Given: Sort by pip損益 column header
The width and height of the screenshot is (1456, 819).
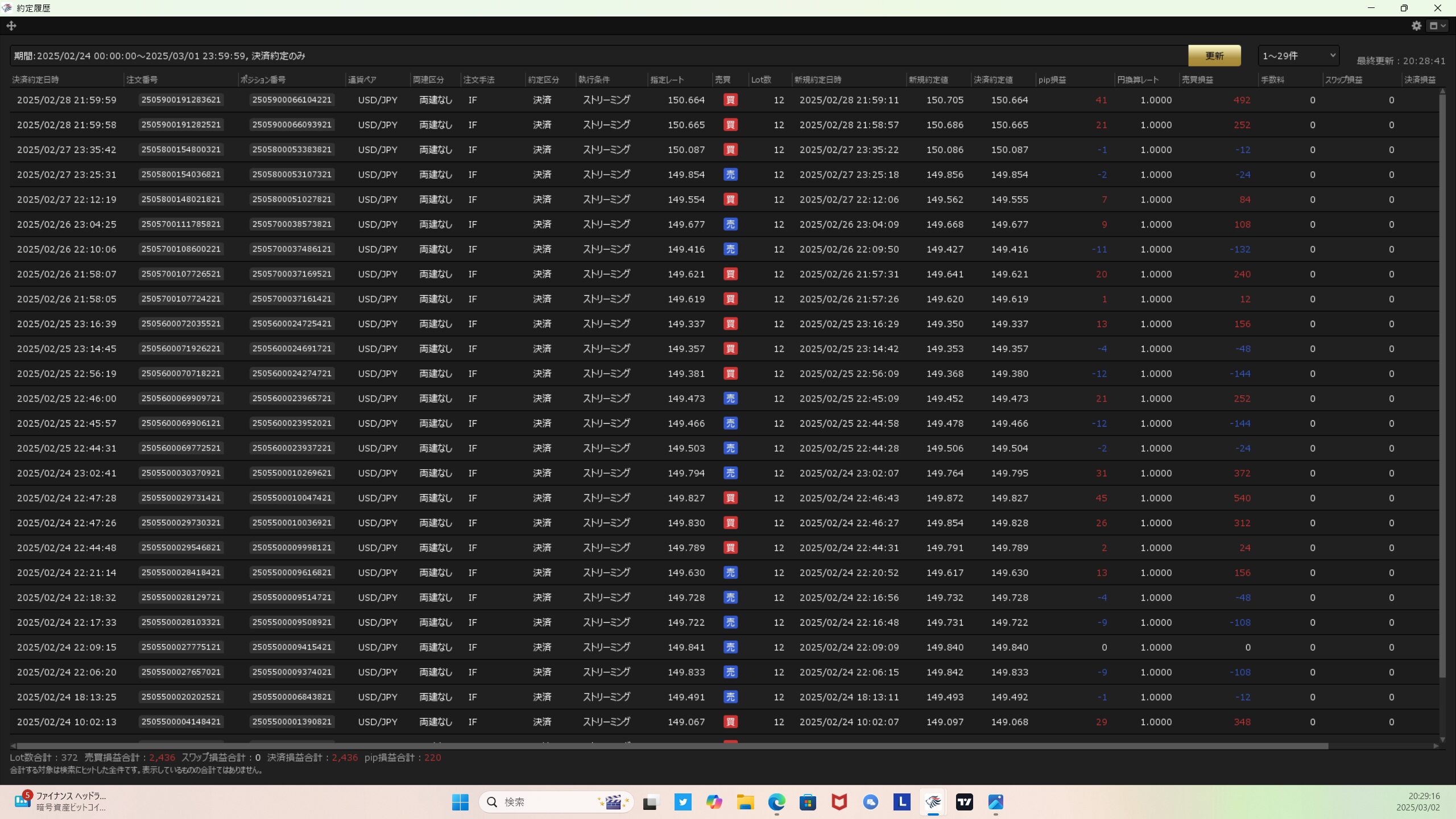Looking at the screenshot, I should point(1052,80).
